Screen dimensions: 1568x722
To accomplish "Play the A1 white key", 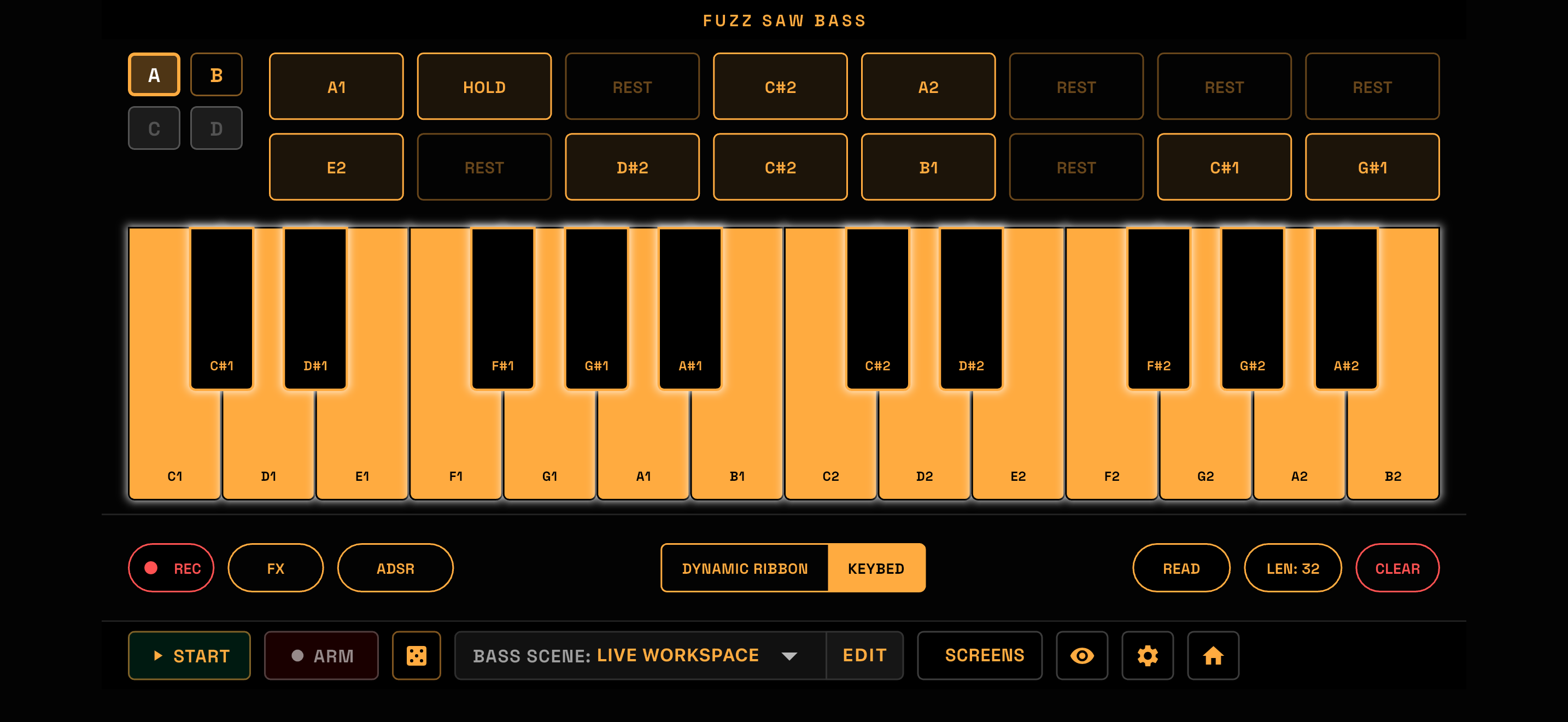I will (643, 444).
